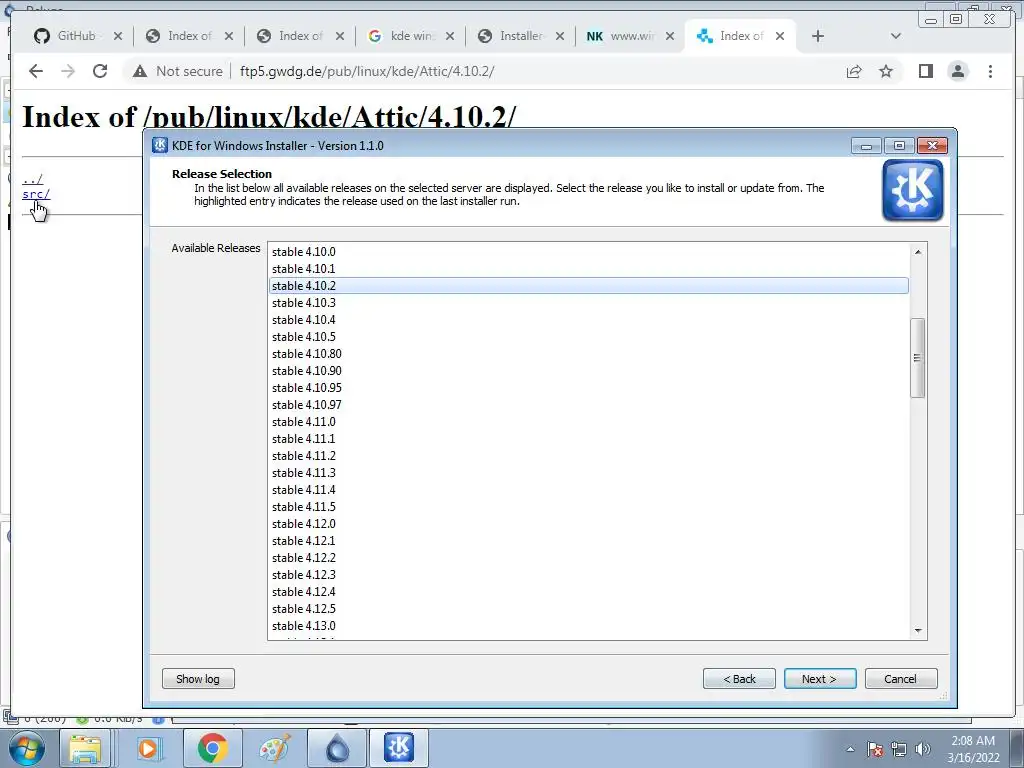1024x768 pixels.
Task: Click the Paint palette taskbar icon
Action: pyautogui.click(x=274, y=748)
